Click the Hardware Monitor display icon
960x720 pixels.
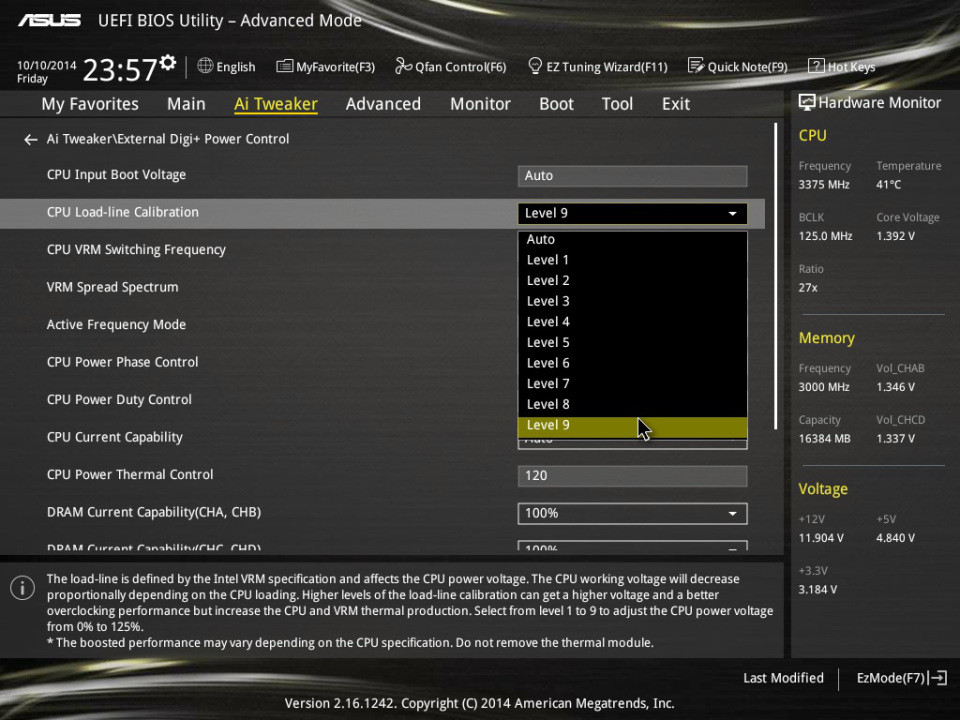point(807,102)
